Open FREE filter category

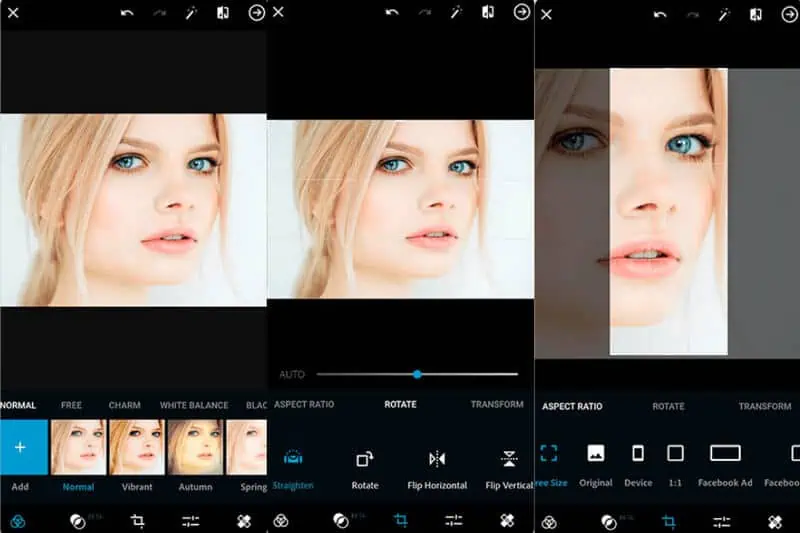pyautogui.click(x=71, y=405)
